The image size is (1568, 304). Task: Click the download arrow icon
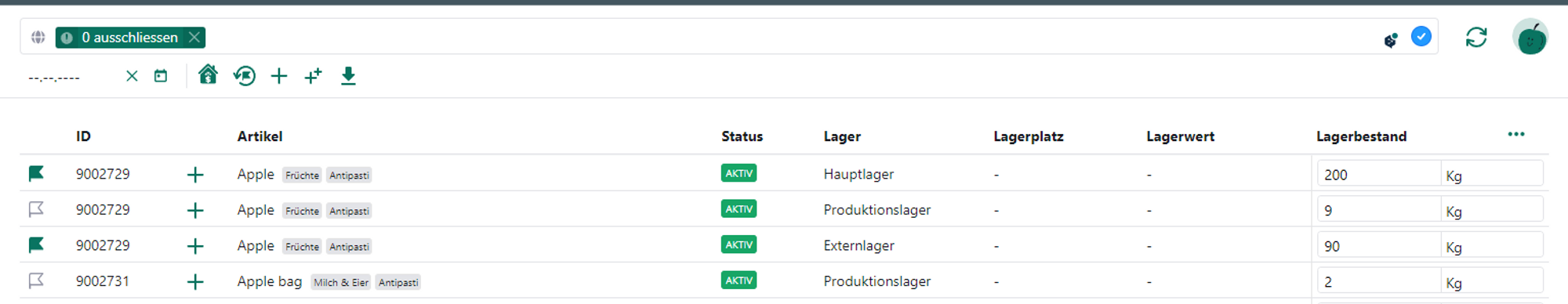tap(348, 76)
